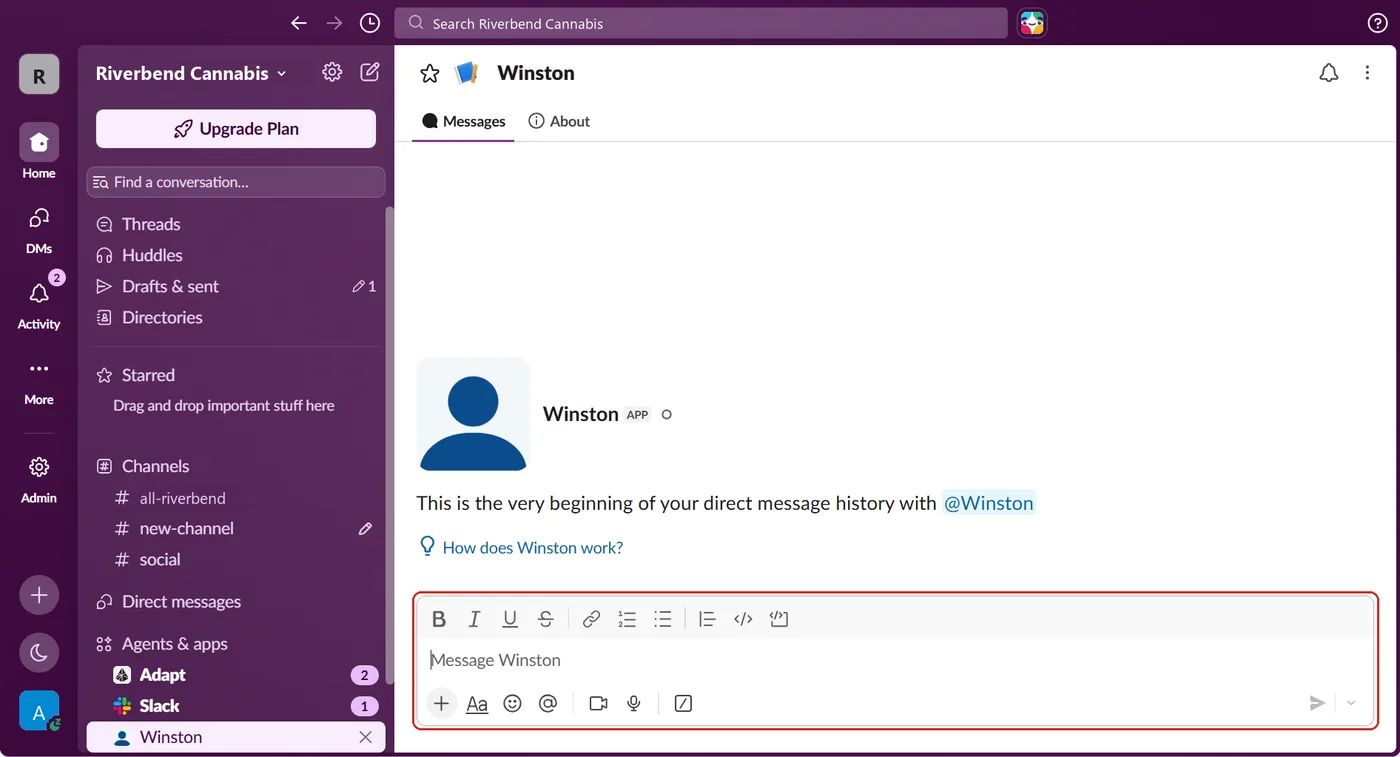Click Search Riverbend Cannabis box
The image size is (1400, 757).
click(701, 23)
